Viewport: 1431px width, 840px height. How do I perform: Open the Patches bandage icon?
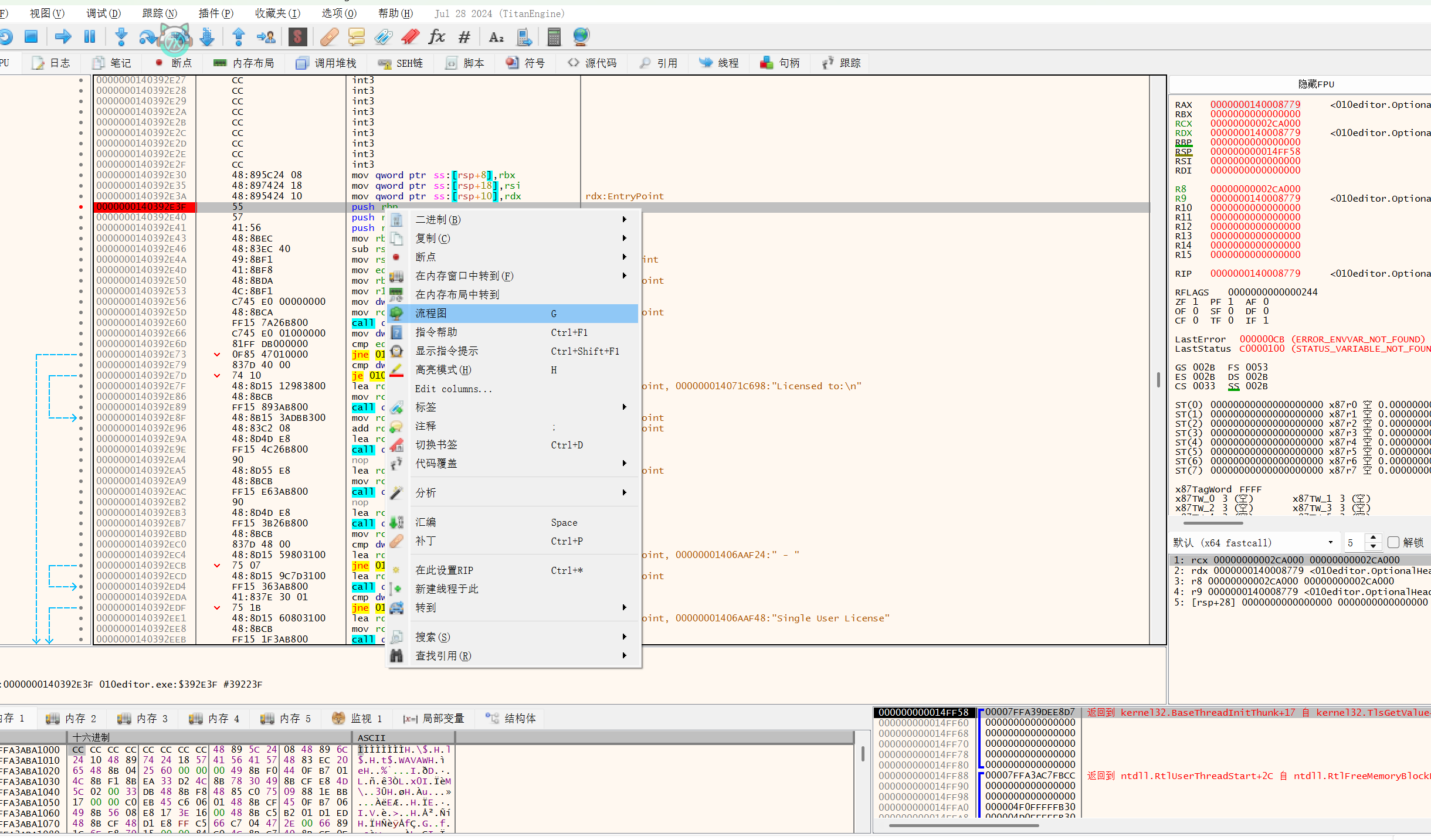[x=329, y=37]
